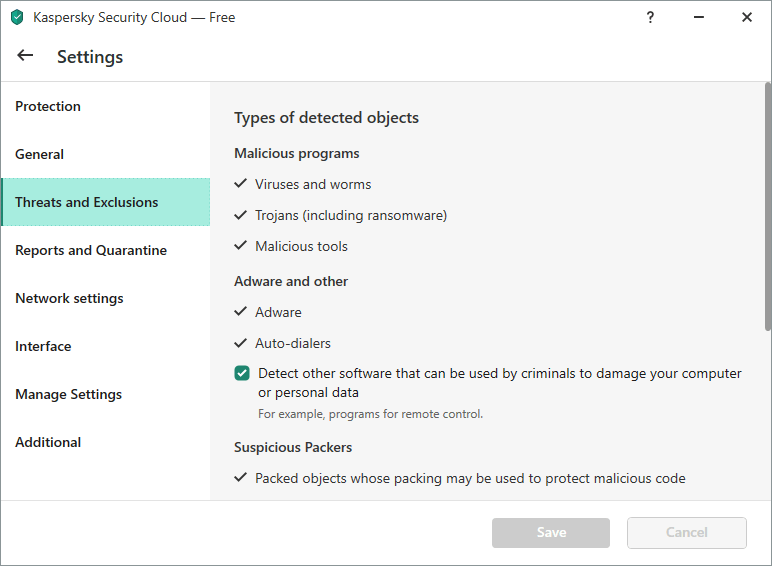Click the 'Adware' item
The height and width of the screenshot is (566, 772).
pyautogui.click(x=278, y=313)
